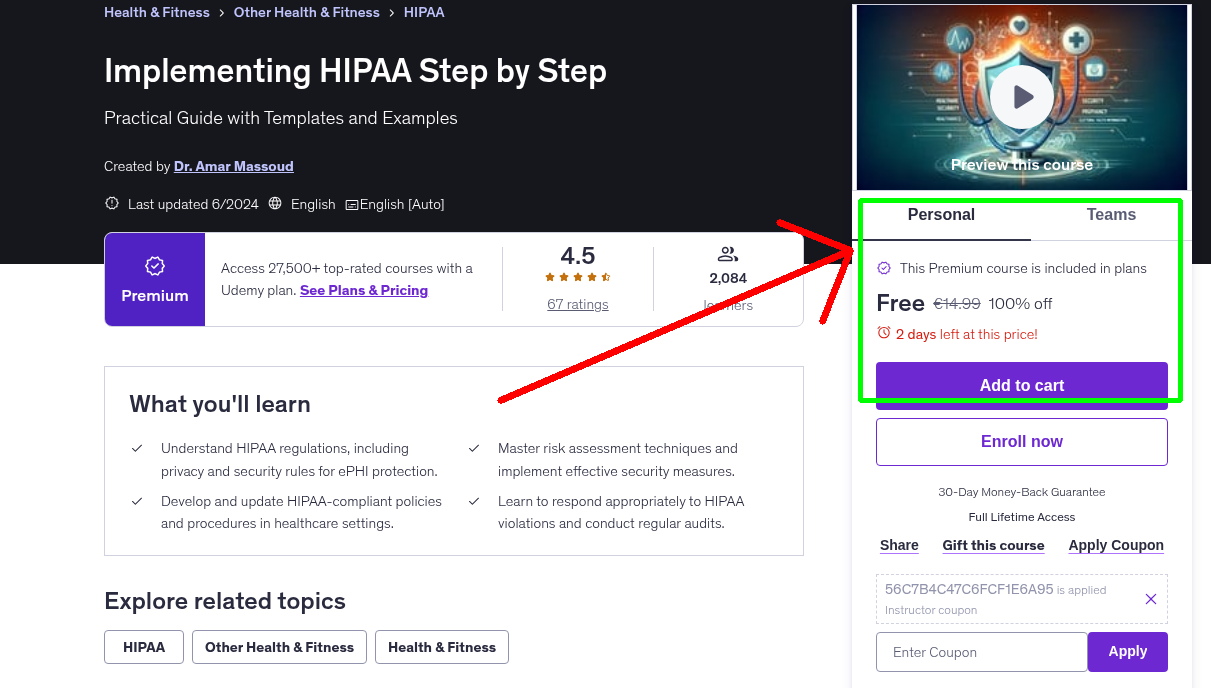Select the HIPAA related topic
This screenshot has width=1211, height=688.
point(143,647)
